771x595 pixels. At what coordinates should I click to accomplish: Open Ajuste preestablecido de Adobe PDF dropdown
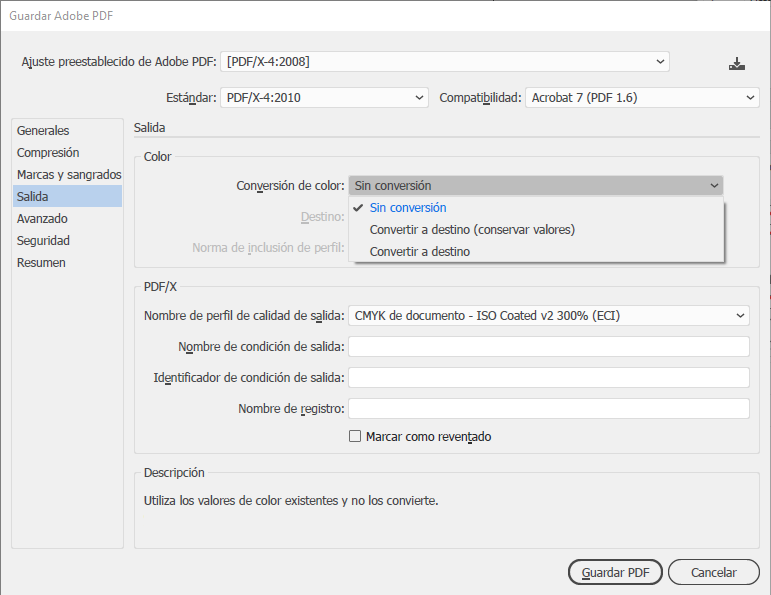[445, 61]
